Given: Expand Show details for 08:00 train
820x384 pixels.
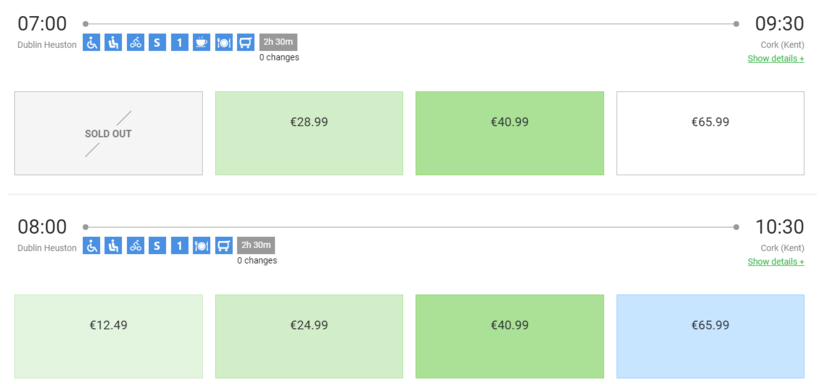Looking at the screenshot, I should 776,262.
